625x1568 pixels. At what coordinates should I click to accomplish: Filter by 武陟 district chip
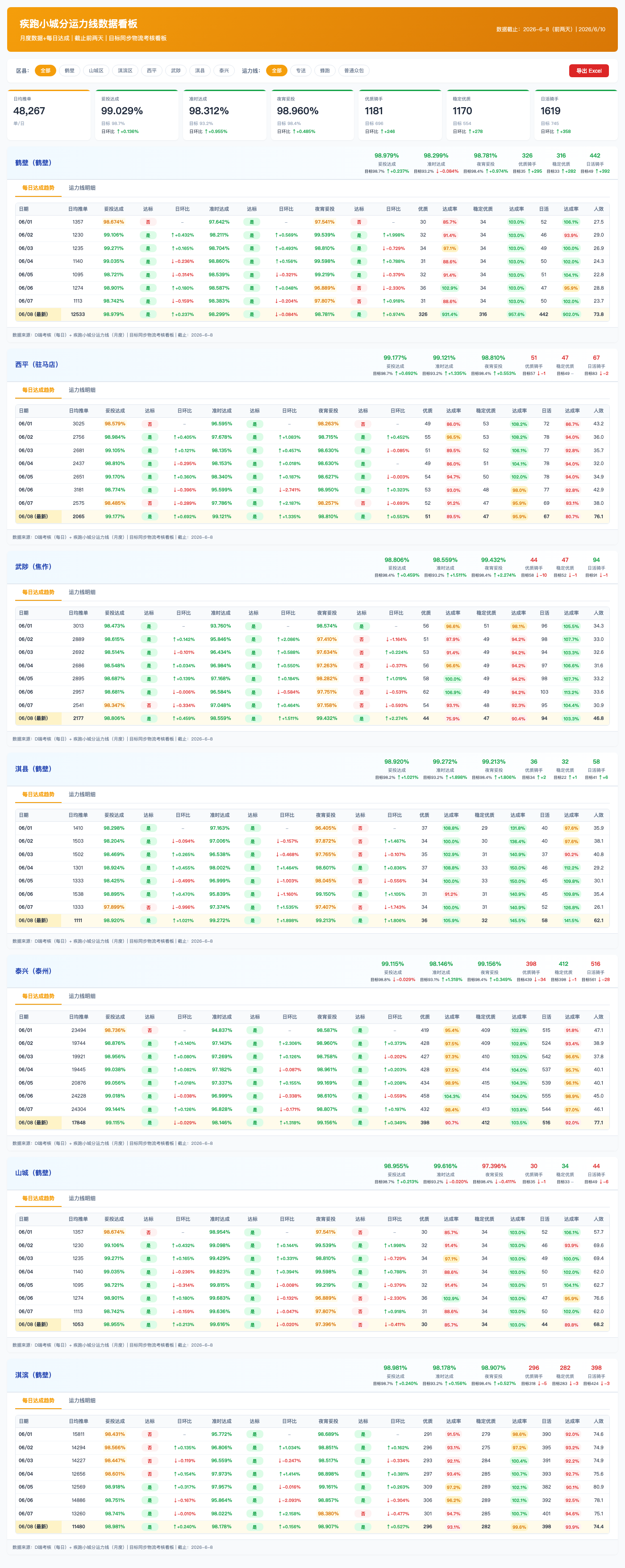(176, 71)
